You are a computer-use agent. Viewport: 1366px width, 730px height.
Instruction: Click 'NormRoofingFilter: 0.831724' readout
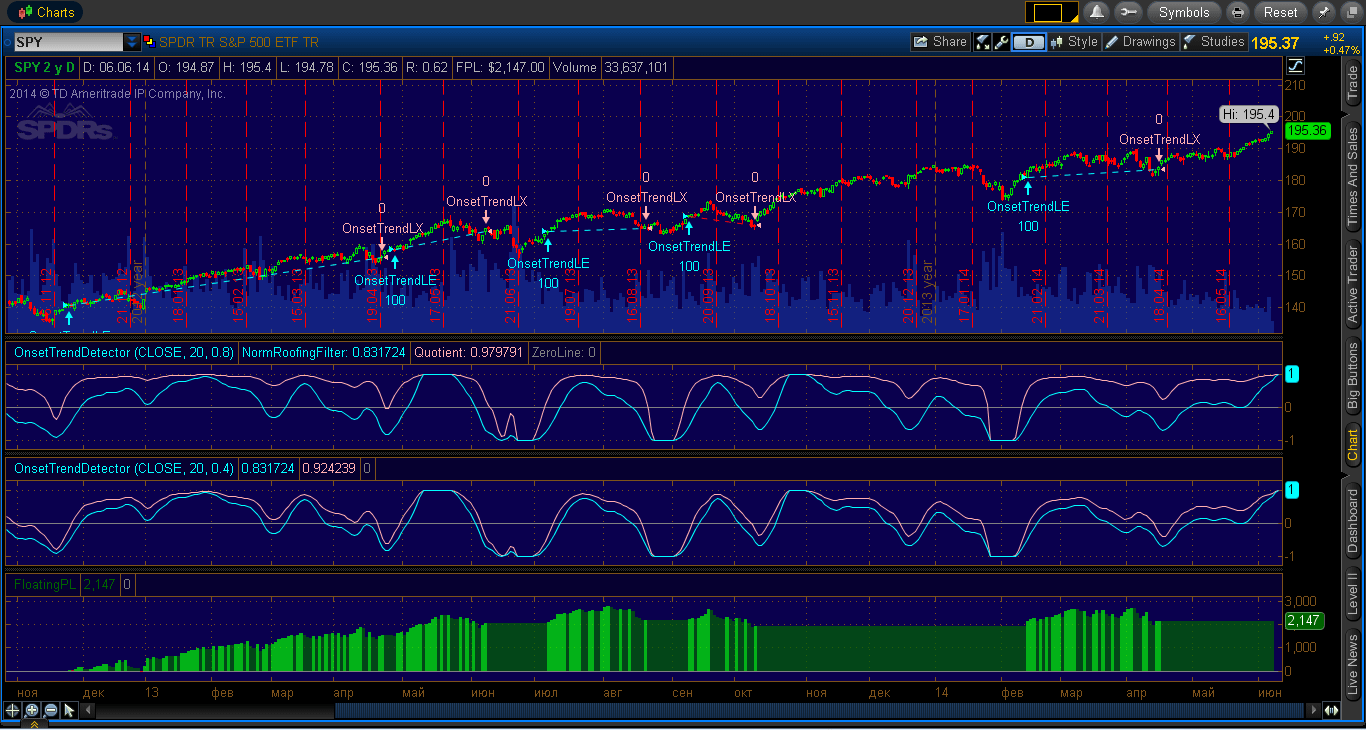[324, 352]
